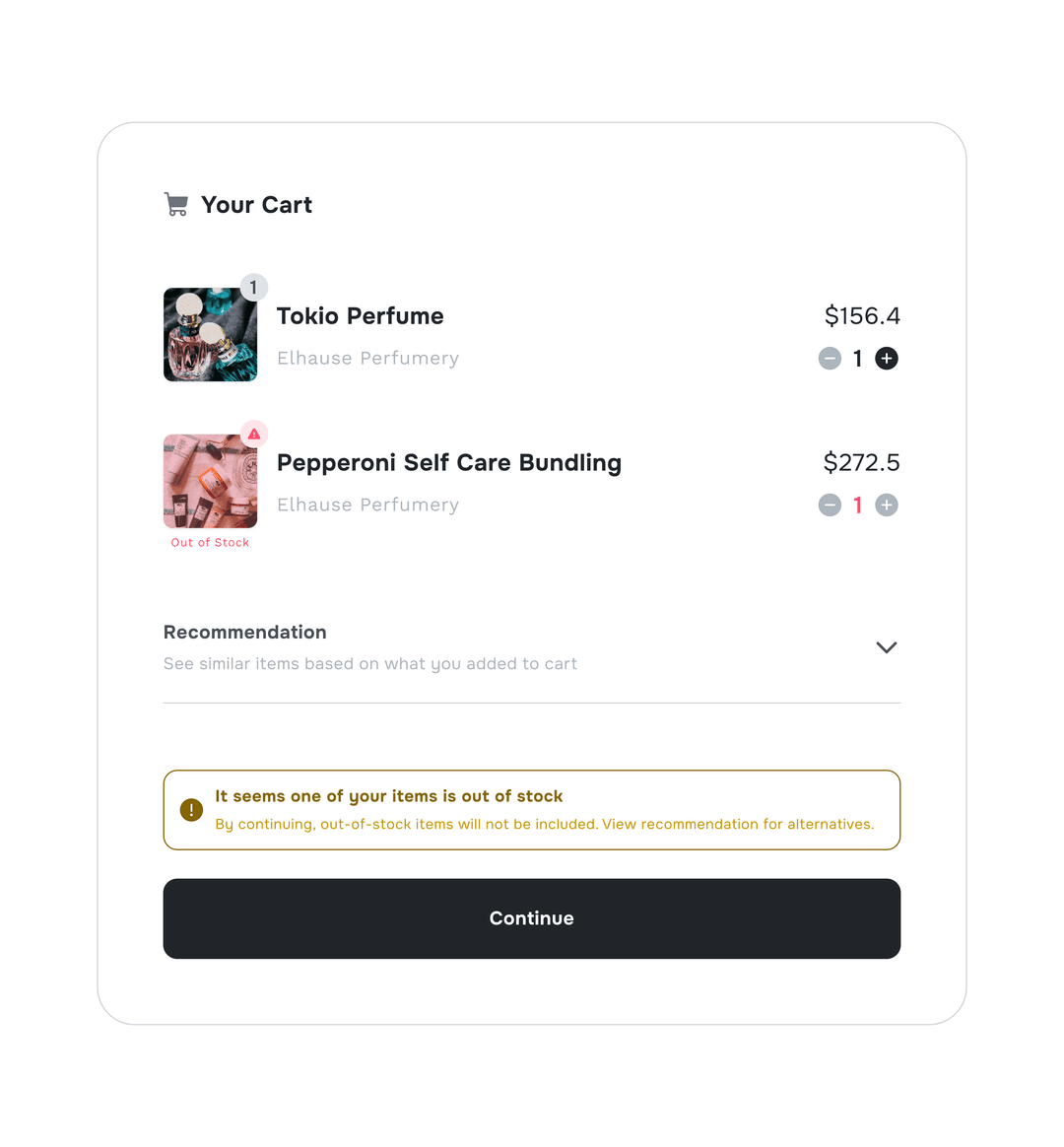Click the Recommendation heading
The image size is (1064, 1147).
coord(244,633)
